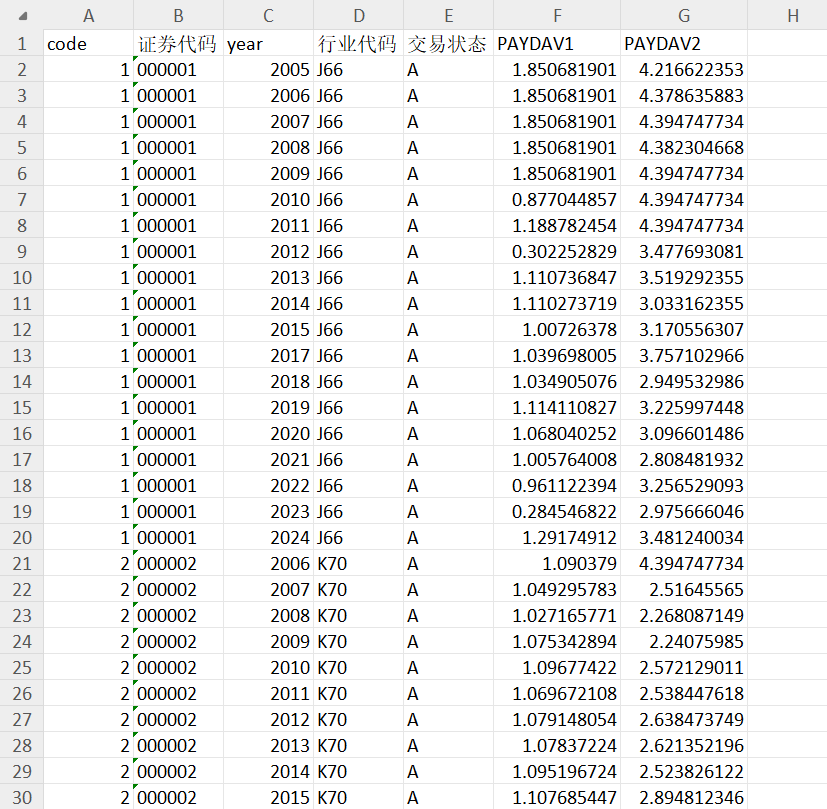Select cell with value 1.095196724
The image size is (827, 809).
557,772
